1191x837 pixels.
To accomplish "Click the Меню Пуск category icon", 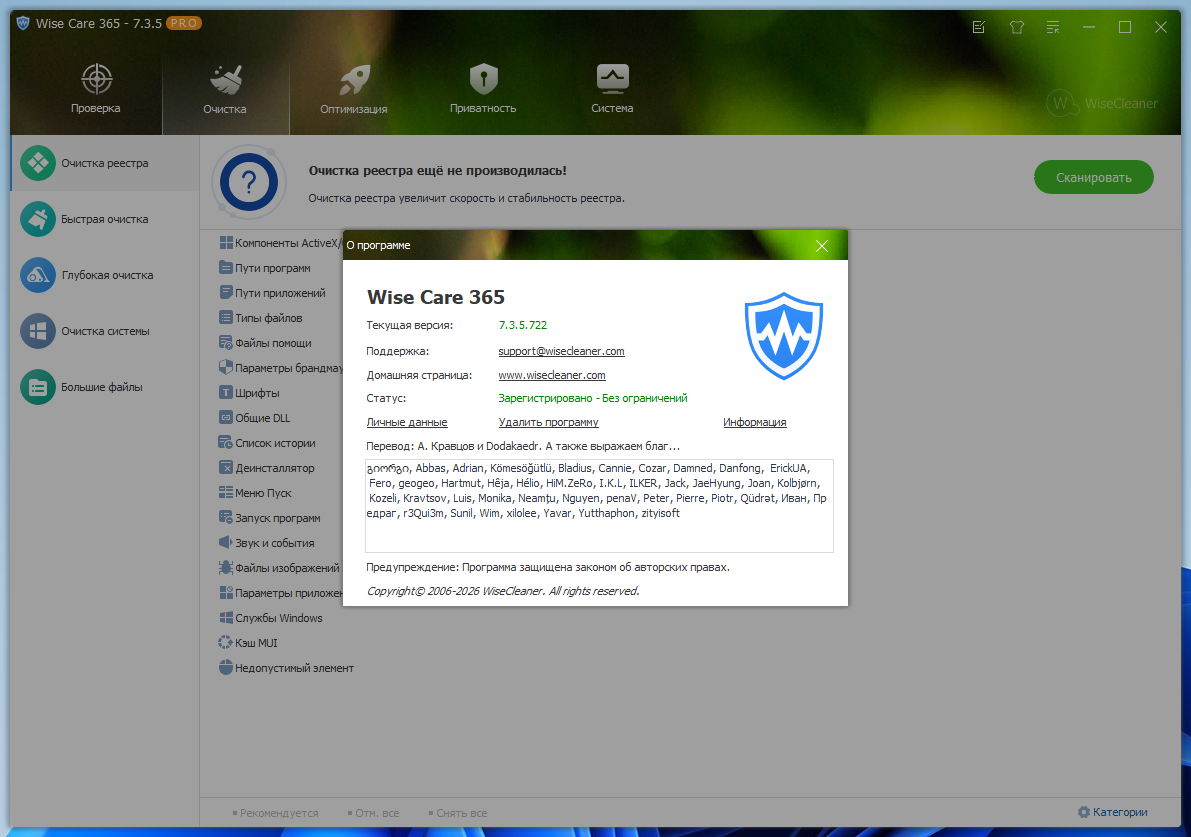I will pos(226,493).
